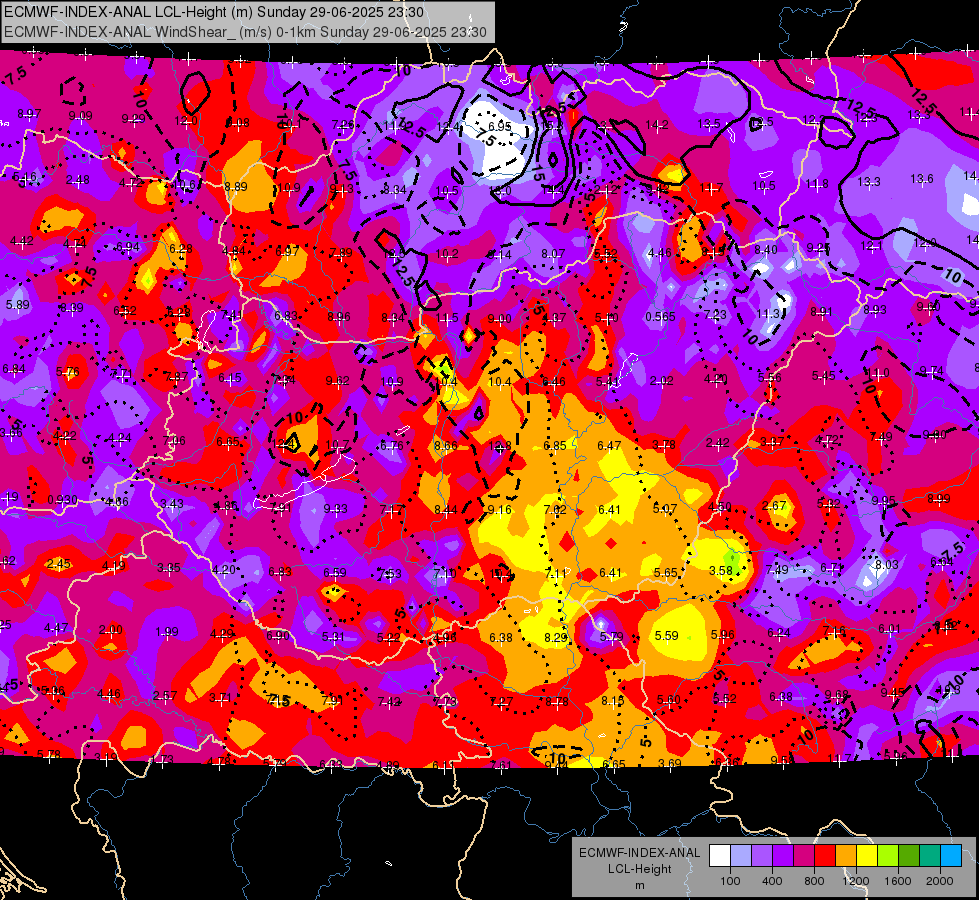Image resolution: width=979 pixels, height=900 pixels.
Task: Click the WindShear 0-1km title line
Action: 245,32
